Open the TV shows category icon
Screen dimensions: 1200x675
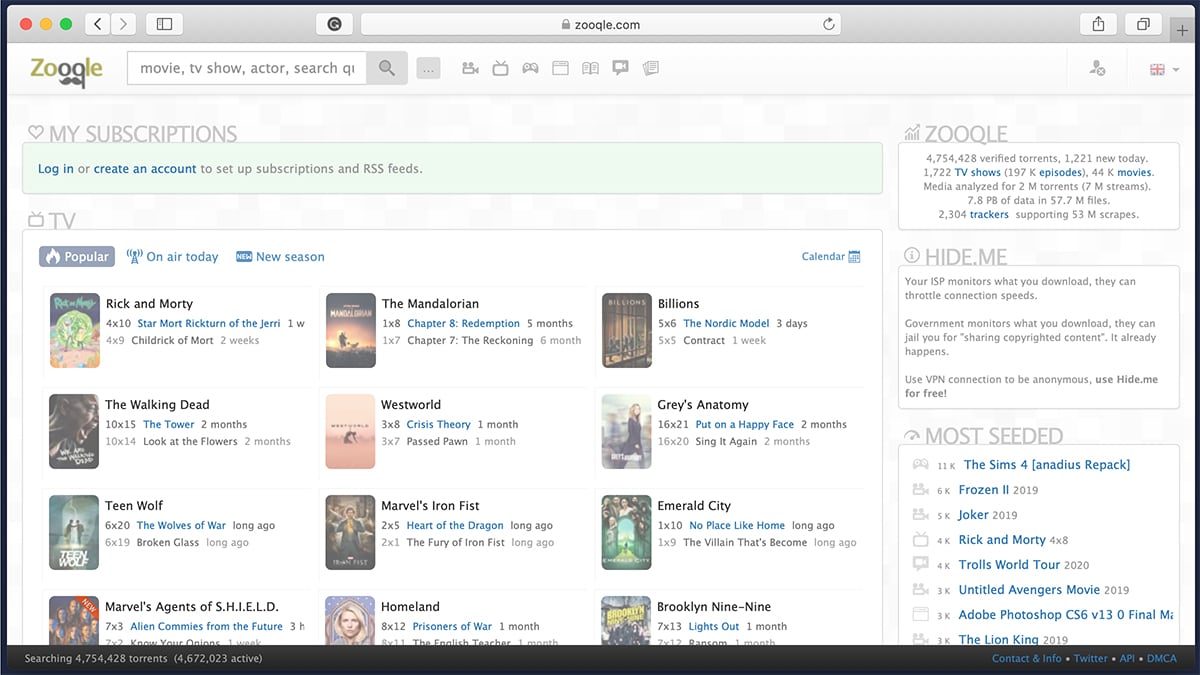(x=500, y=68)
